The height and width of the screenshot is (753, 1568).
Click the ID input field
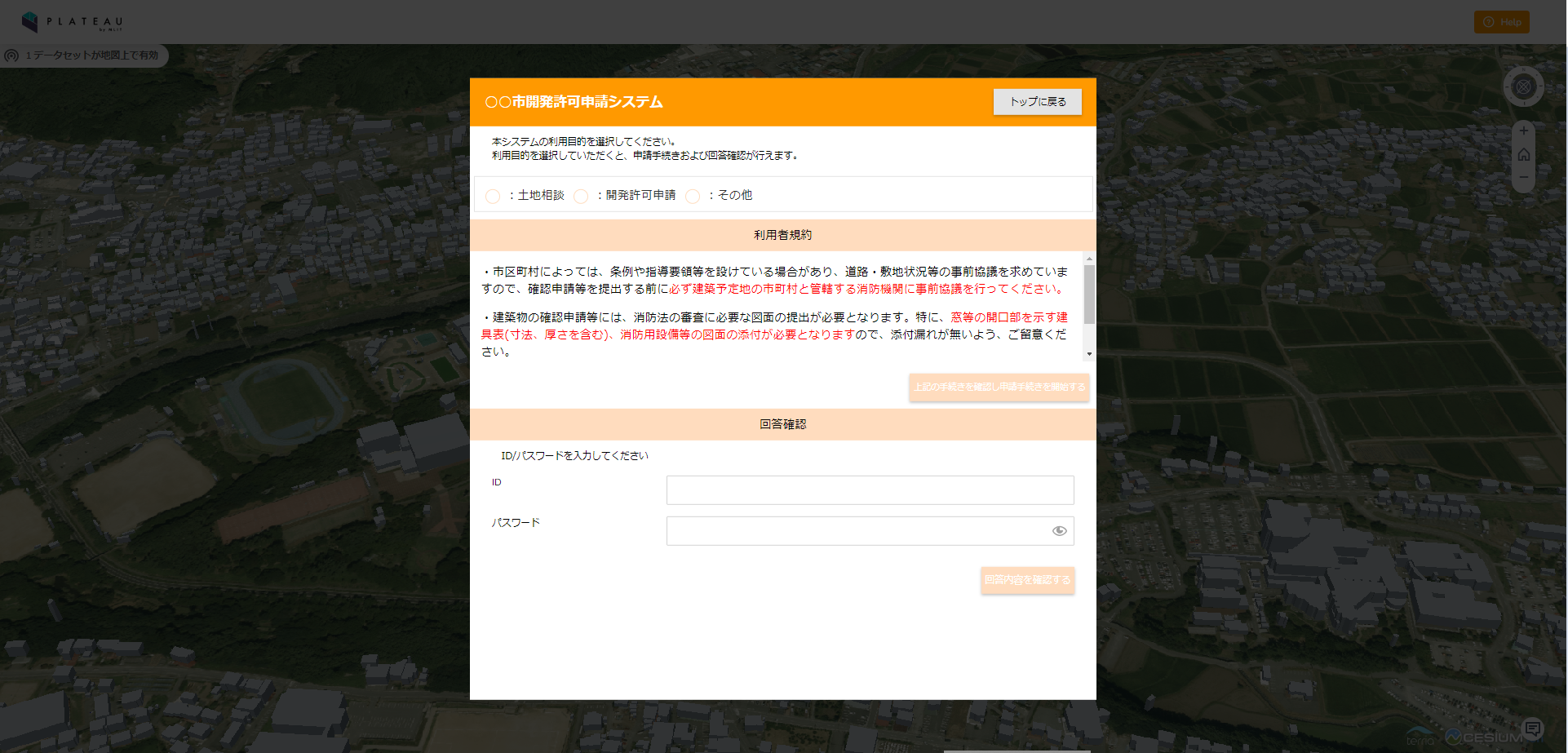(x=870, y=490)
